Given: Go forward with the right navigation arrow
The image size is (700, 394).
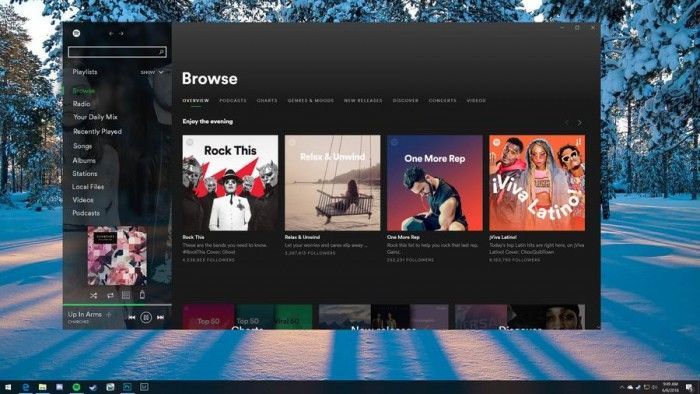Looking at the screenshot, I should (x=121, y=33).
